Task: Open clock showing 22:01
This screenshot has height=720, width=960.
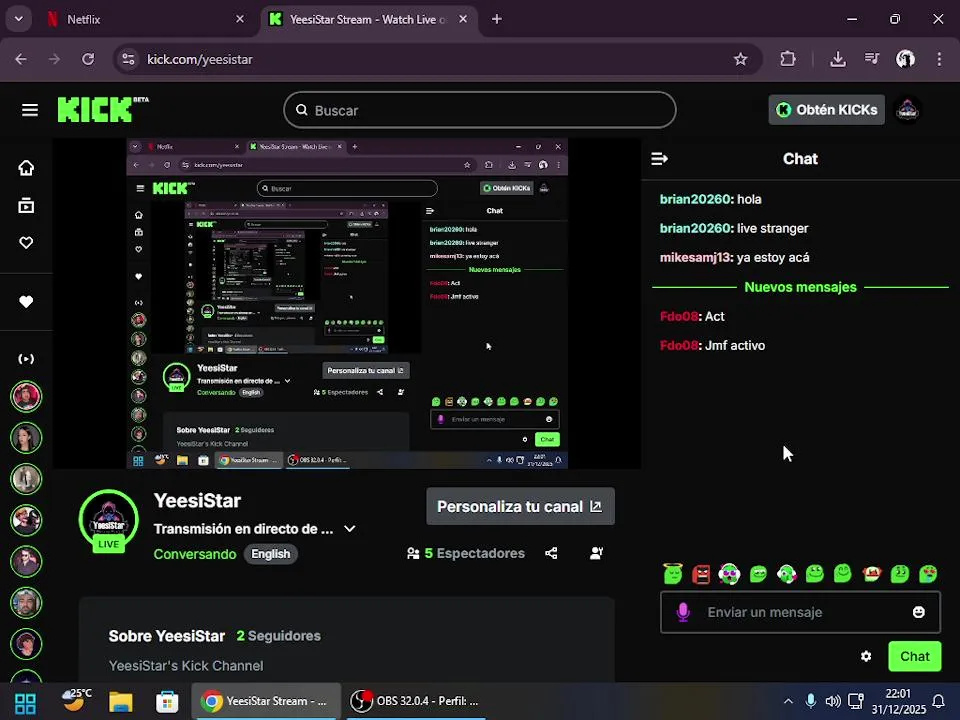Action: tap(898, 702)
